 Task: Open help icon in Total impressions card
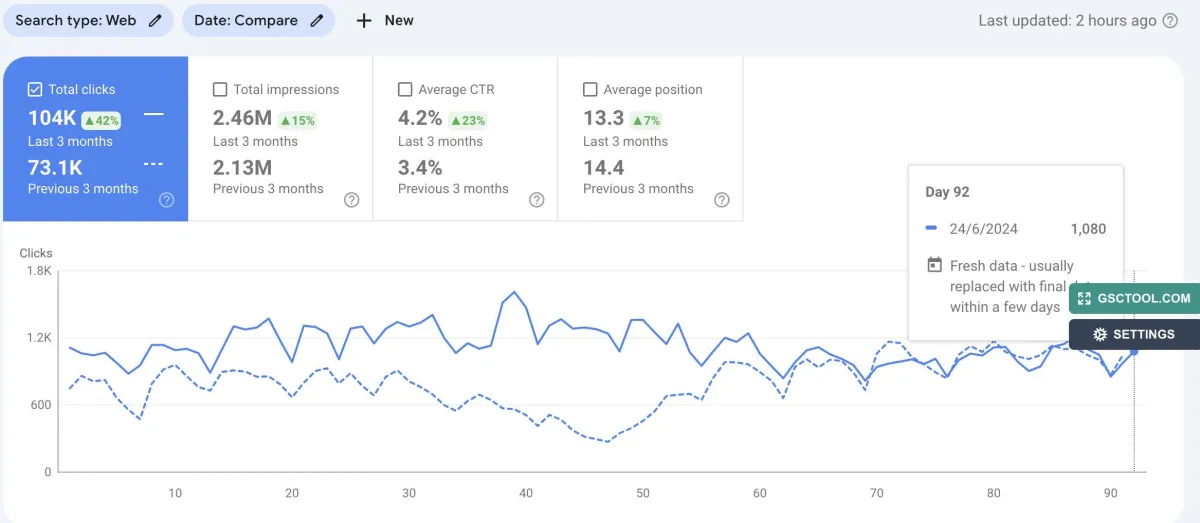pos(352,200)
